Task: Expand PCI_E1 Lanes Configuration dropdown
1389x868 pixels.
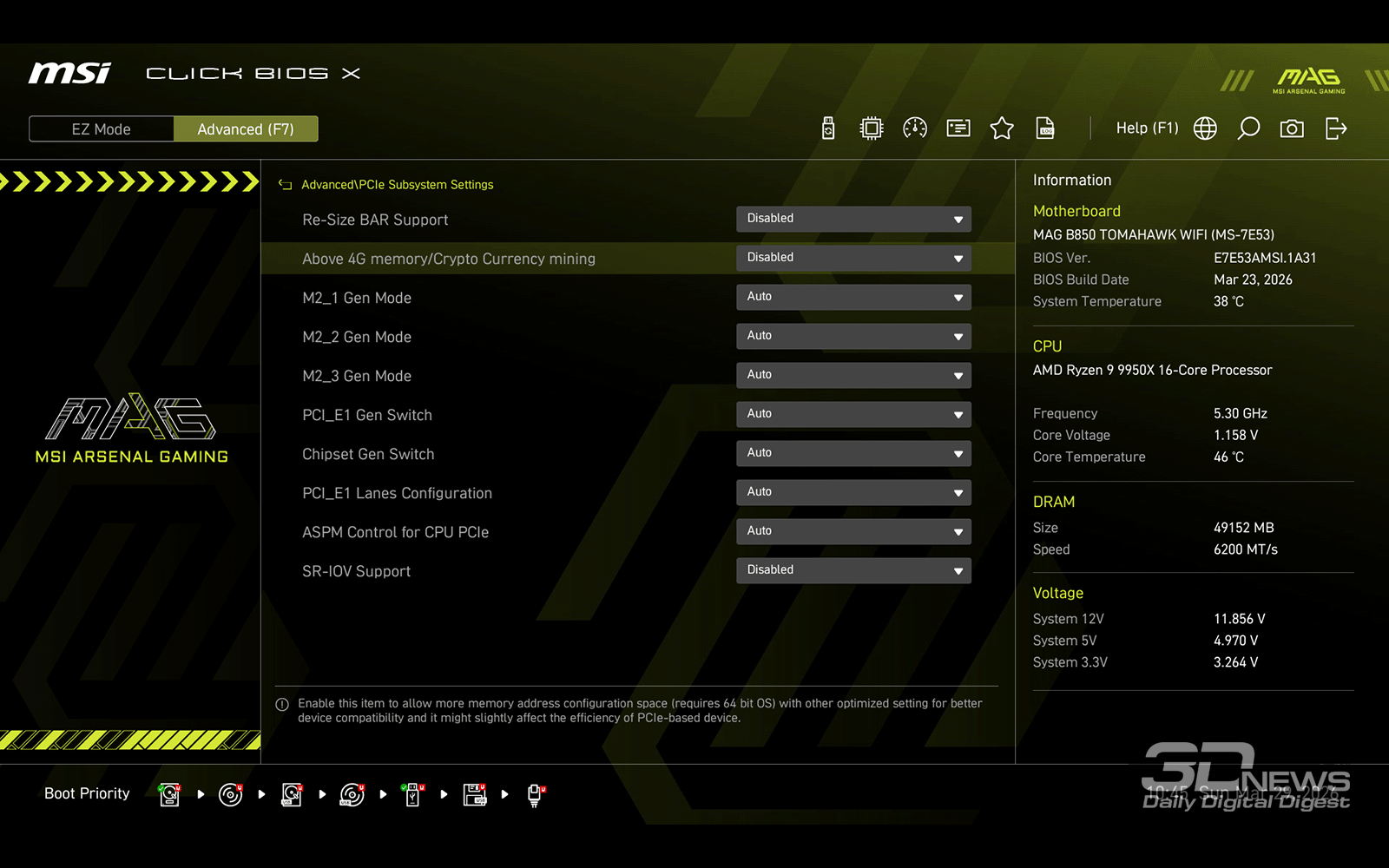Action: pyautogui.click(x=853, y=492)
